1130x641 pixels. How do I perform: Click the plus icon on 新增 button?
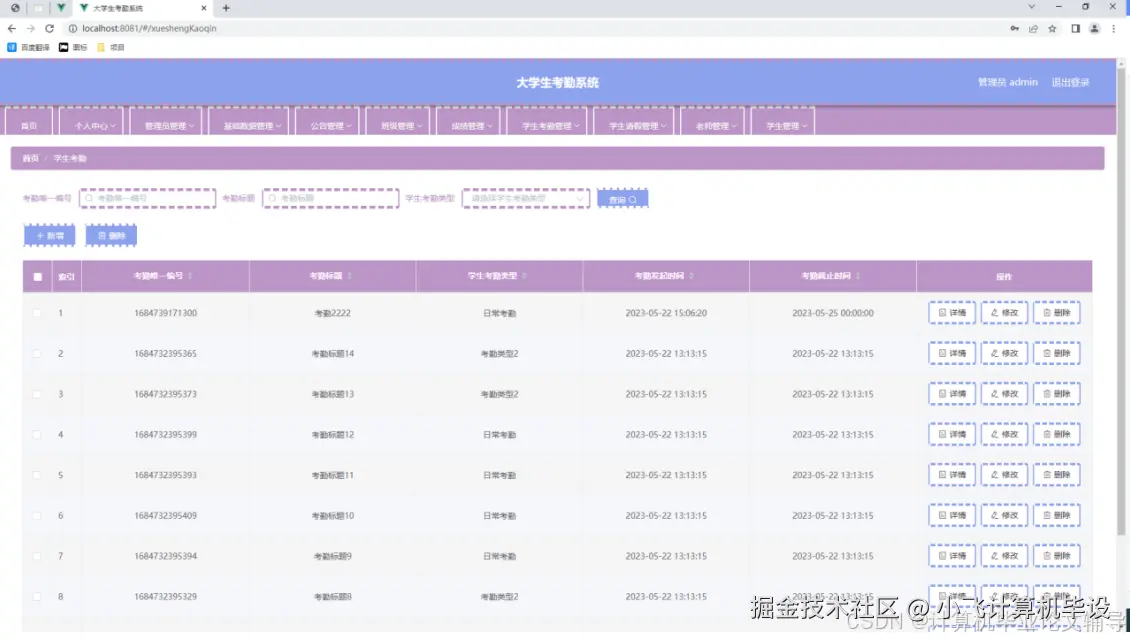click(x=38, y=234)
